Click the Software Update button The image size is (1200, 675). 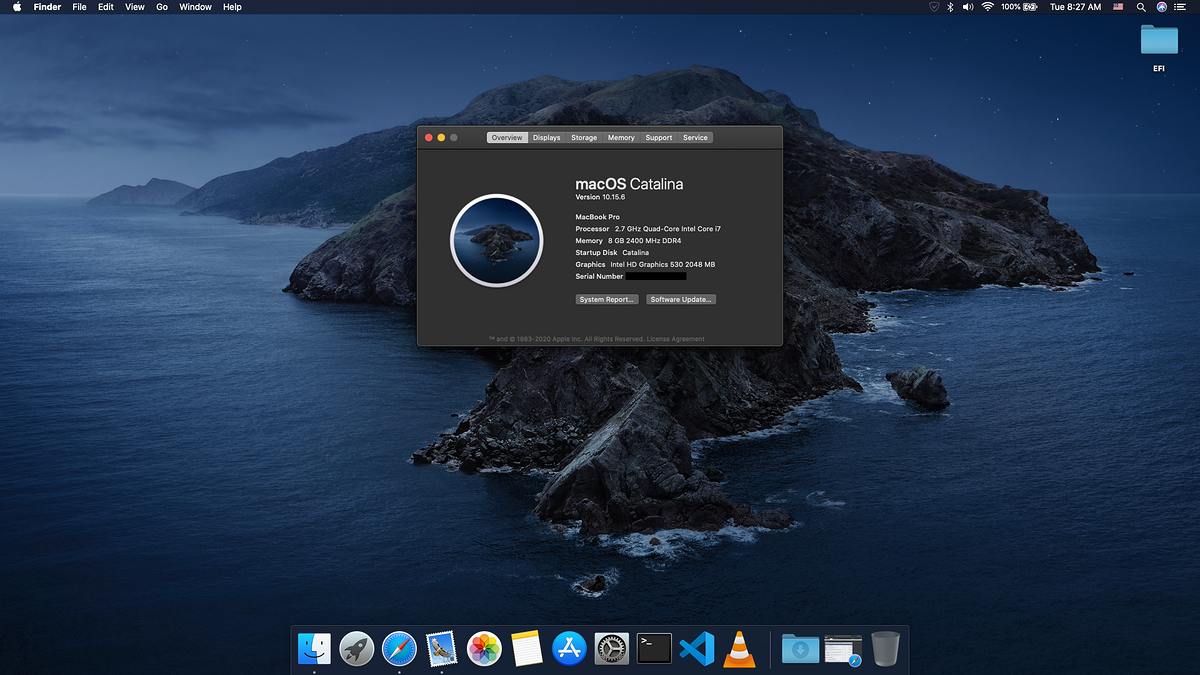coord(681,300)
